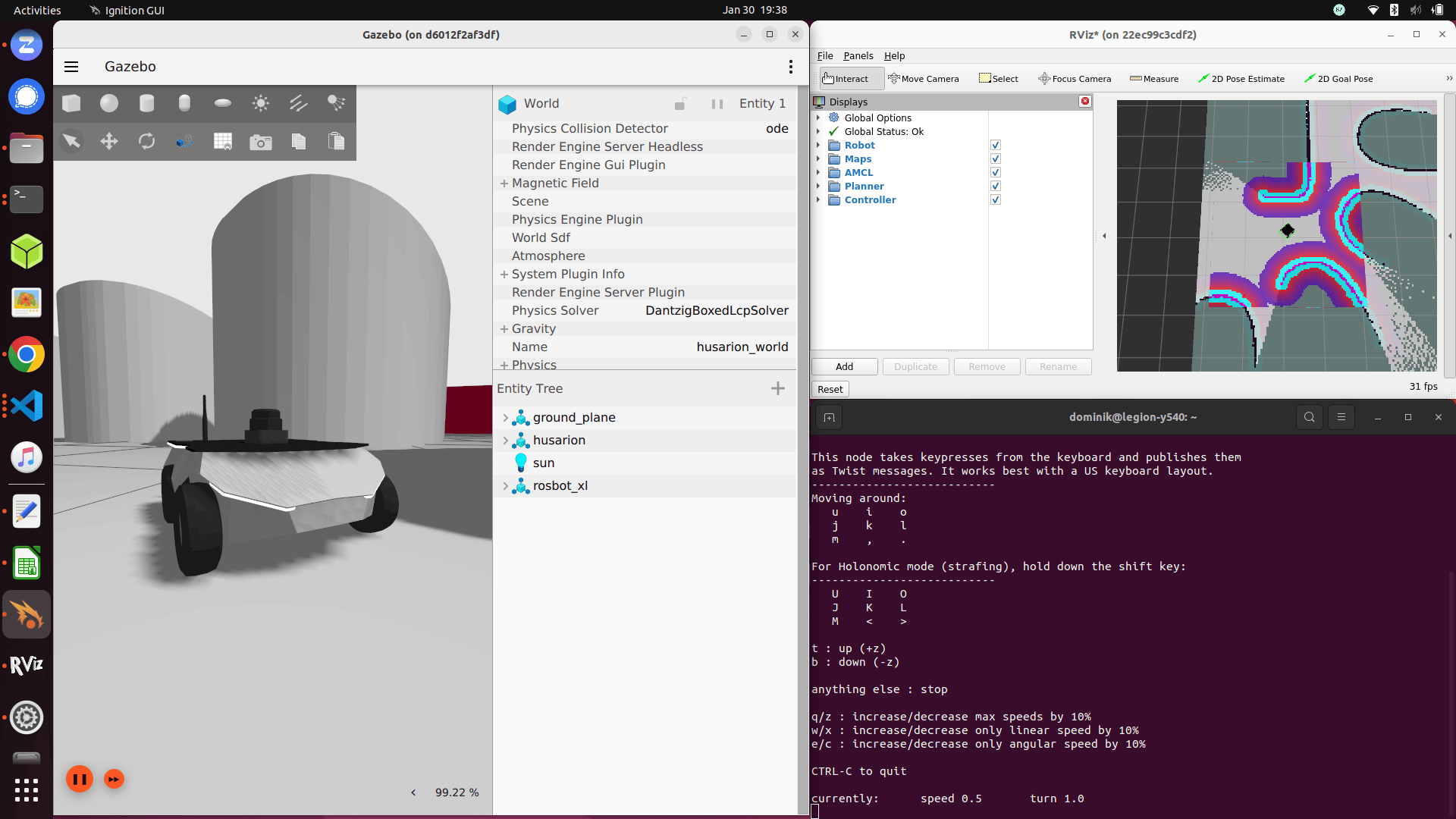This screenshot has height=819, width=1456.
Task: Toggle the Maps display checkbox
Action: (996, 158)
